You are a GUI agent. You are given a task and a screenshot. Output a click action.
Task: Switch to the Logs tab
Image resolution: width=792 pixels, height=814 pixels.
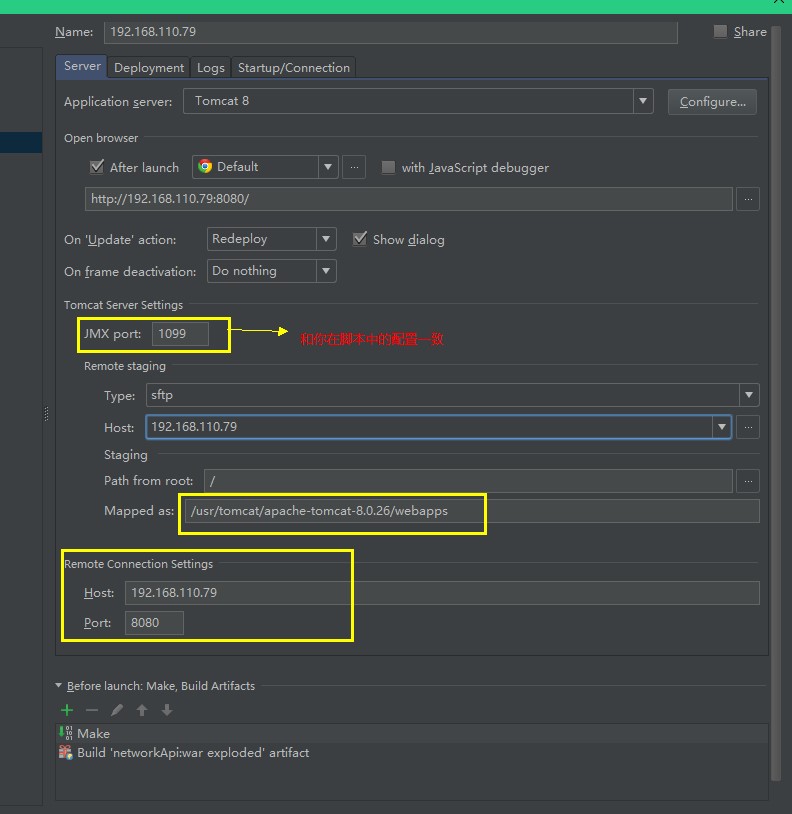[x=211, y=67]
